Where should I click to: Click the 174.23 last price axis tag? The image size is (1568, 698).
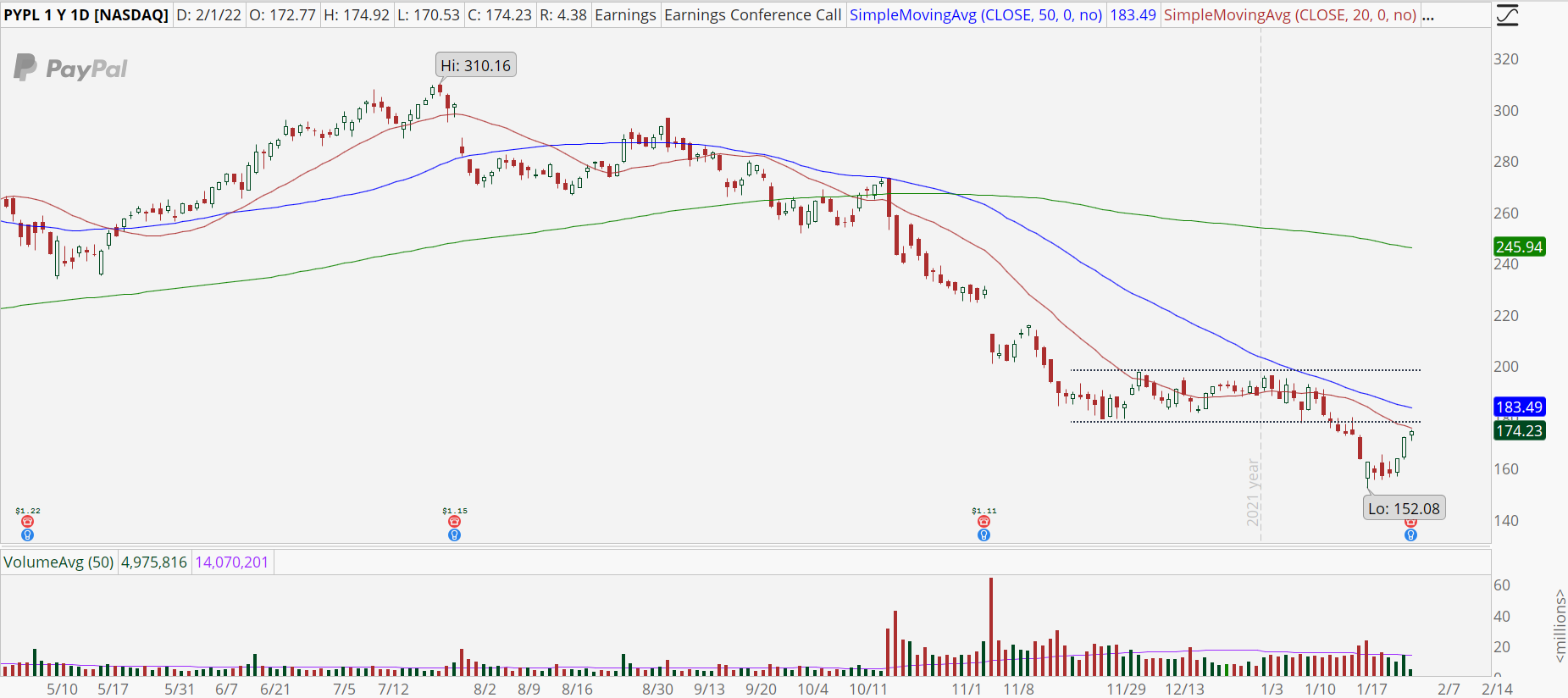click(1519, 431)
